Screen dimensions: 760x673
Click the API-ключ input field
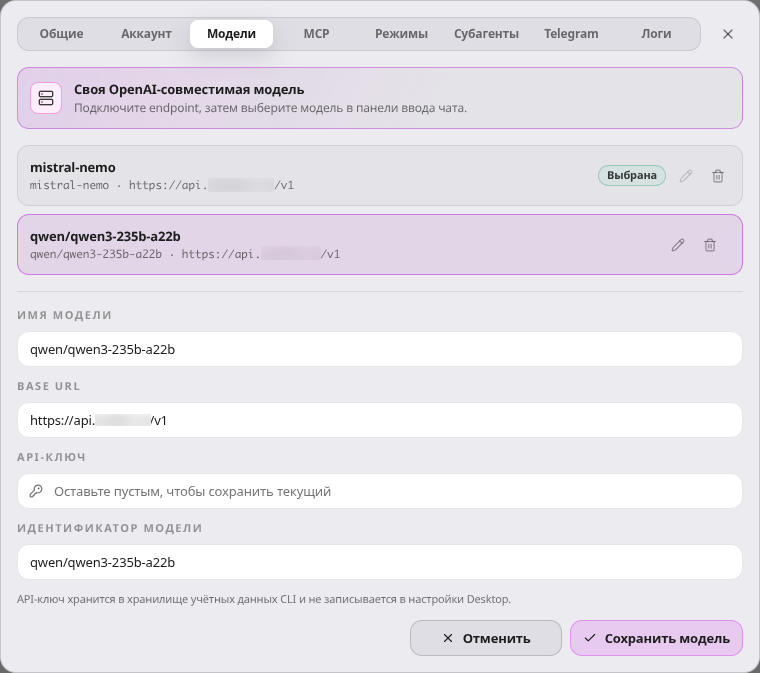coord(380,491)
